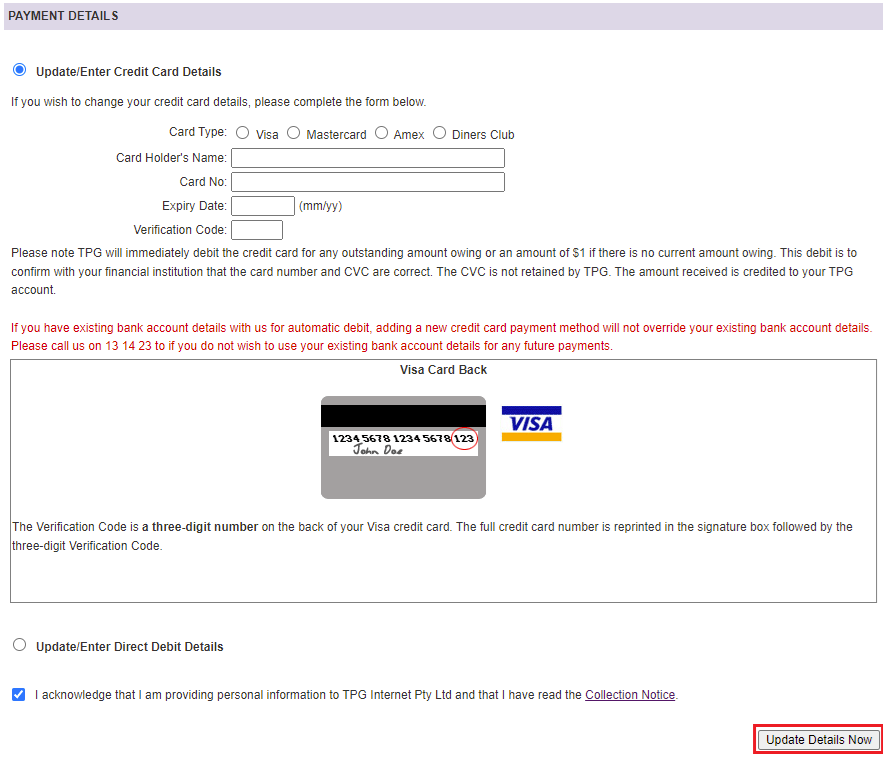The width and height of the screenshot is (887, 784).
Task: Click the (mm/yy) format hint
Action: point(321,206)
